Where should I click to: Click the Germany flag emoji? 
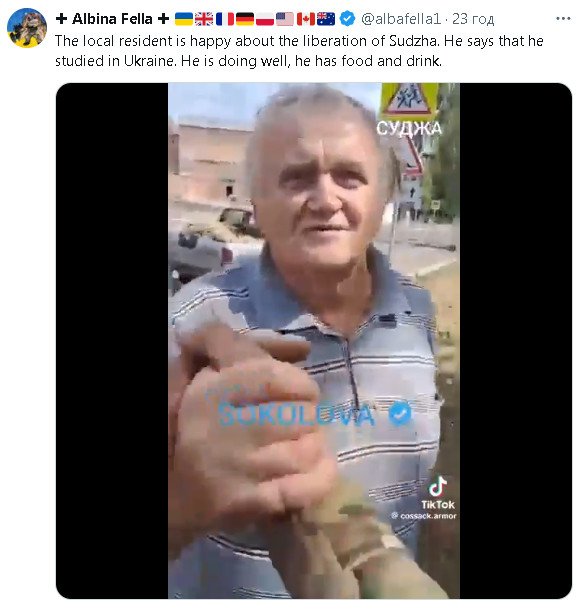[245, 19]
